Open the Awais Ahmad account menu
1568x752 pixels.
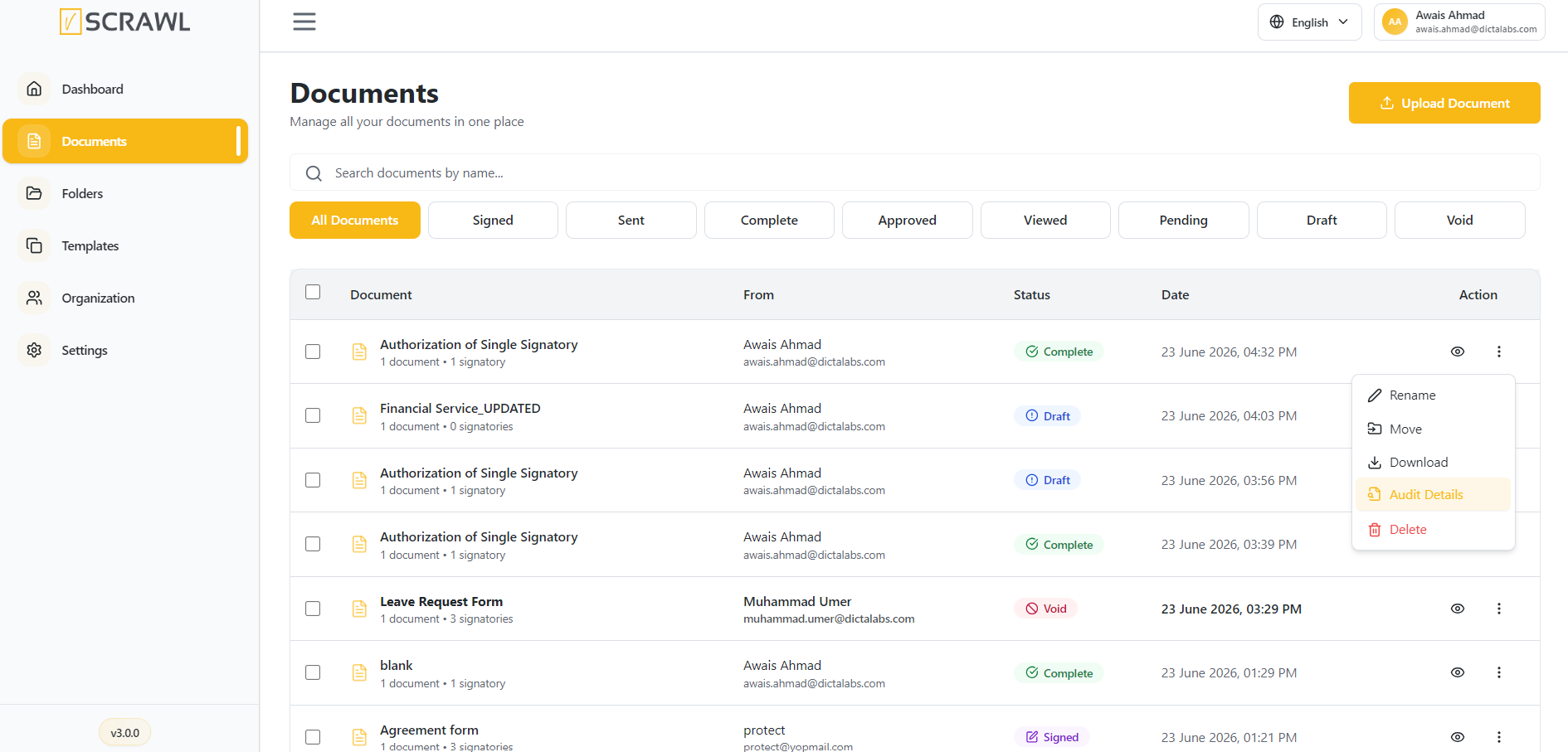[1459, 22]
